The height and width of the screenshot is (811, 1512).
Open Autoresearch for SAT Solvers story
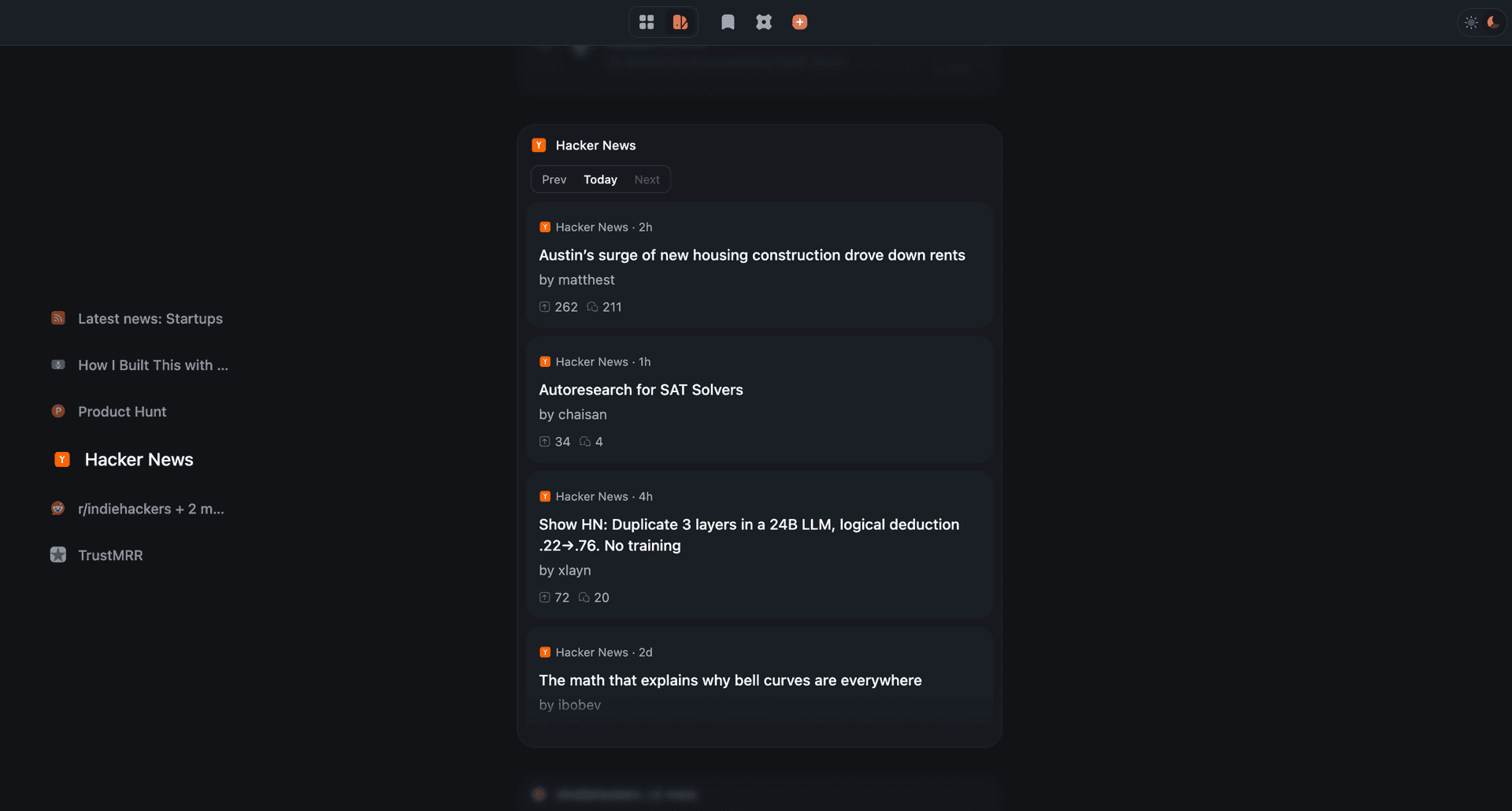point(641,390)
